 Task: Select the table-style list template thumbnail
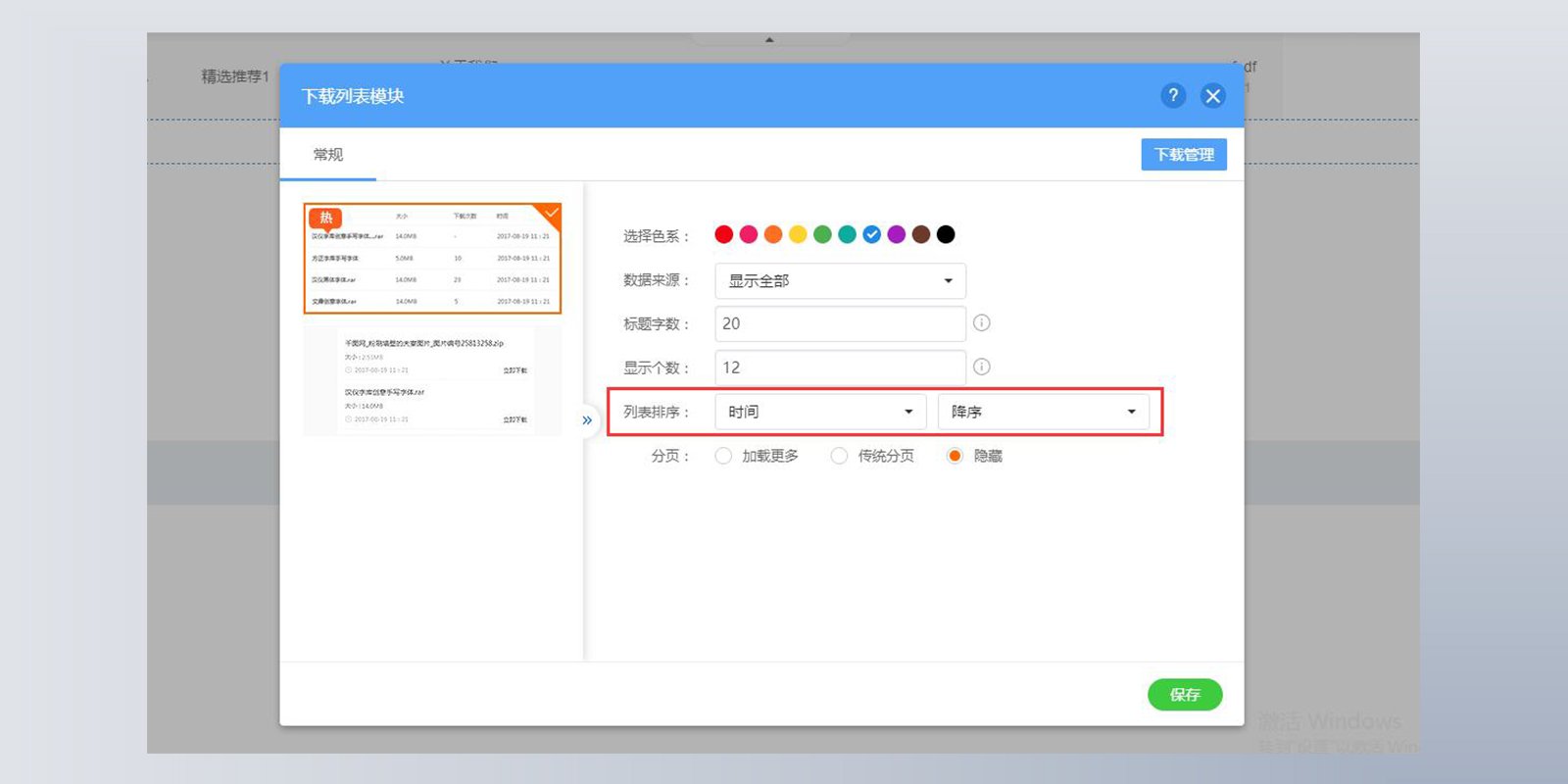click(x=432, y=259)
